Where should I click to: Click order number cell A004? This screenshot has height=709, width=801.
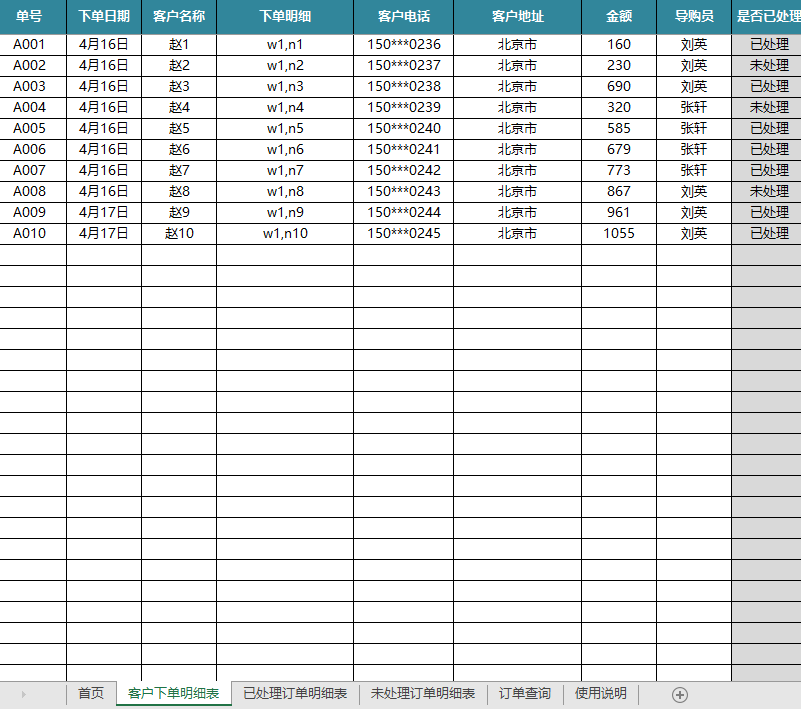point(33,108)
